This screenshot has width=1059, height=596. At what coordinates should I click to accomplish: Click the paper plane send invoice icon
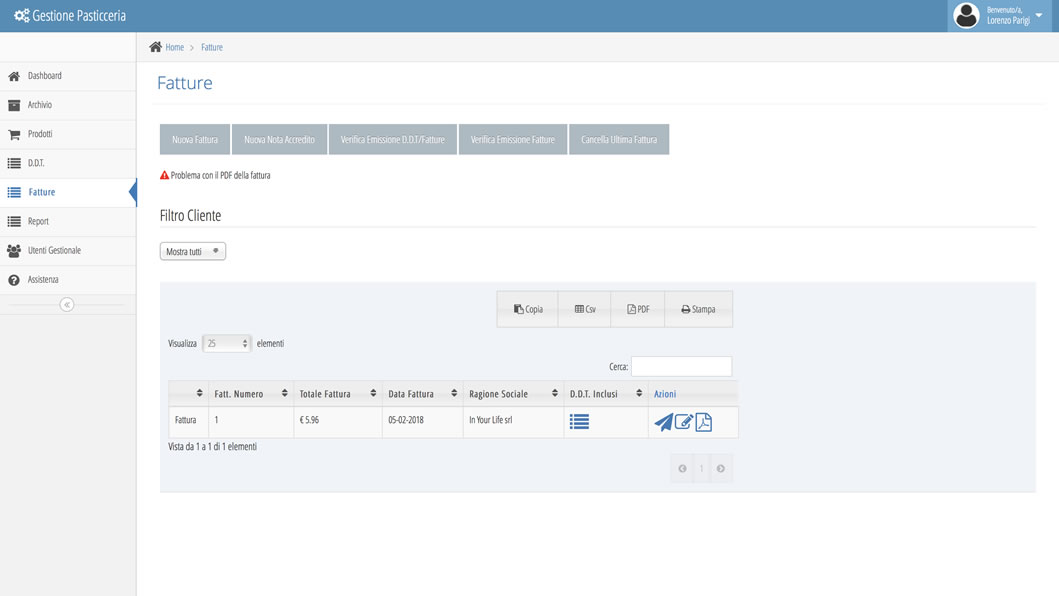[x=663, y=422]
